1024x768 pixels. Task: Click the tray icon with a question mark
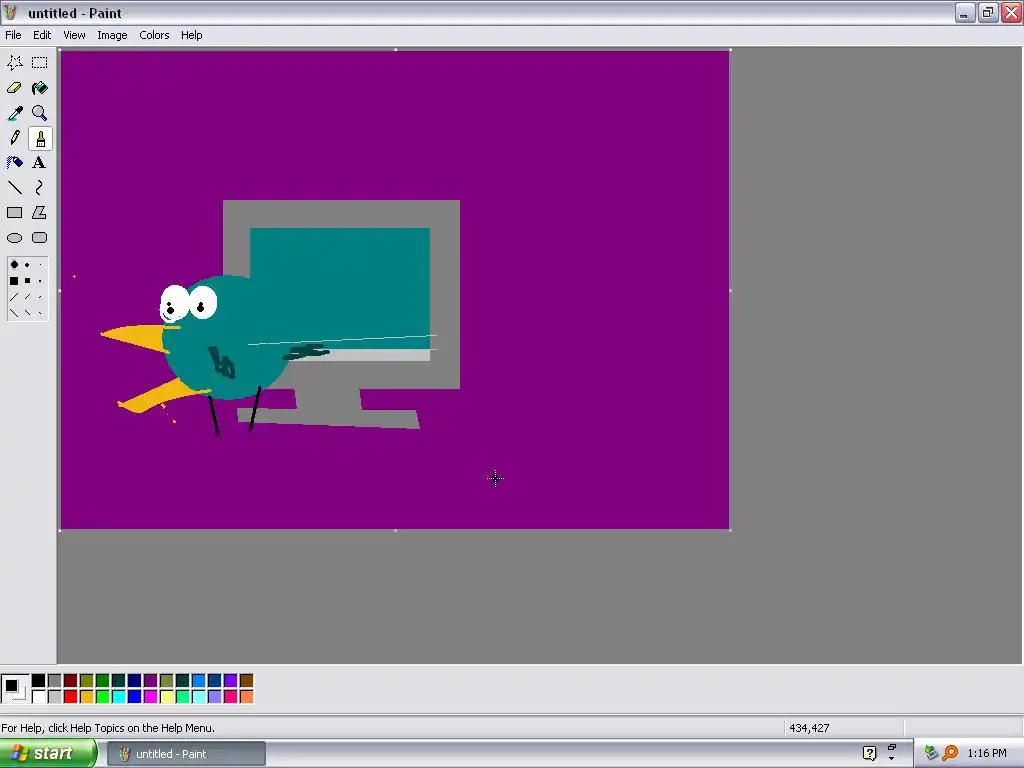tap(869, 754)
